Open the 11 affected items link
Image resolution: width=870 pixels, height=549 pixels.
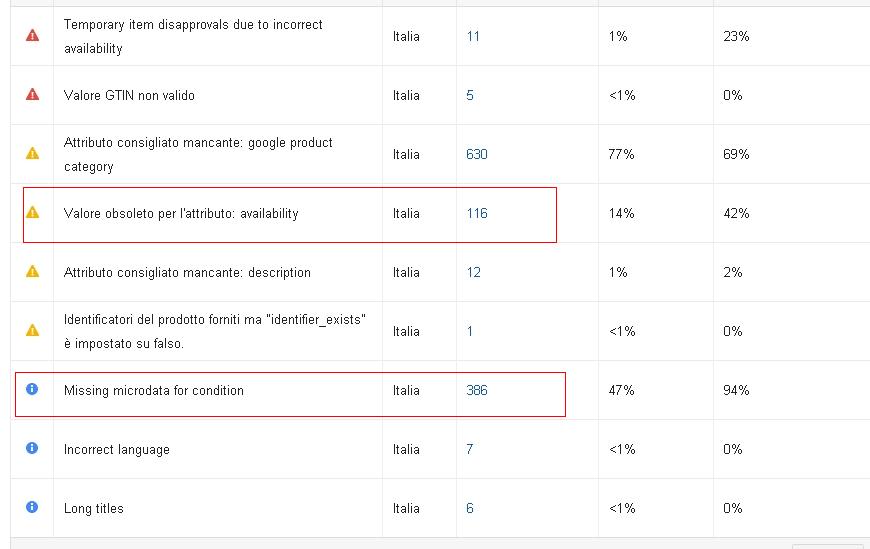[x=473, y=37]
